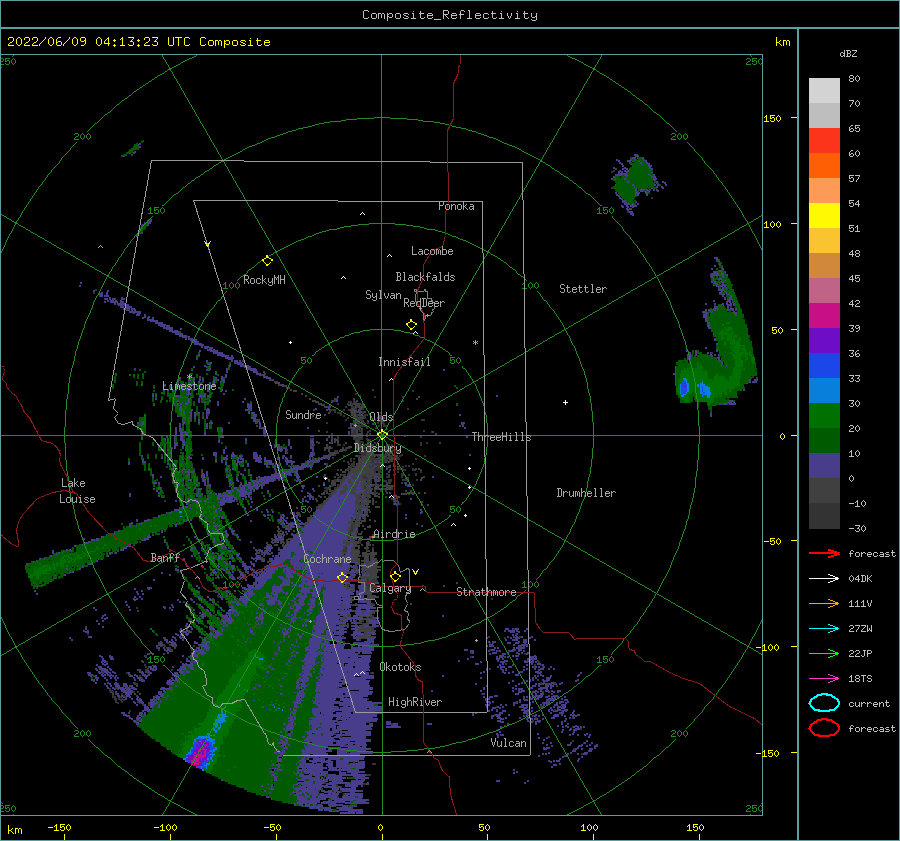Click the Airdrie town label

click(x=394, y=534)
